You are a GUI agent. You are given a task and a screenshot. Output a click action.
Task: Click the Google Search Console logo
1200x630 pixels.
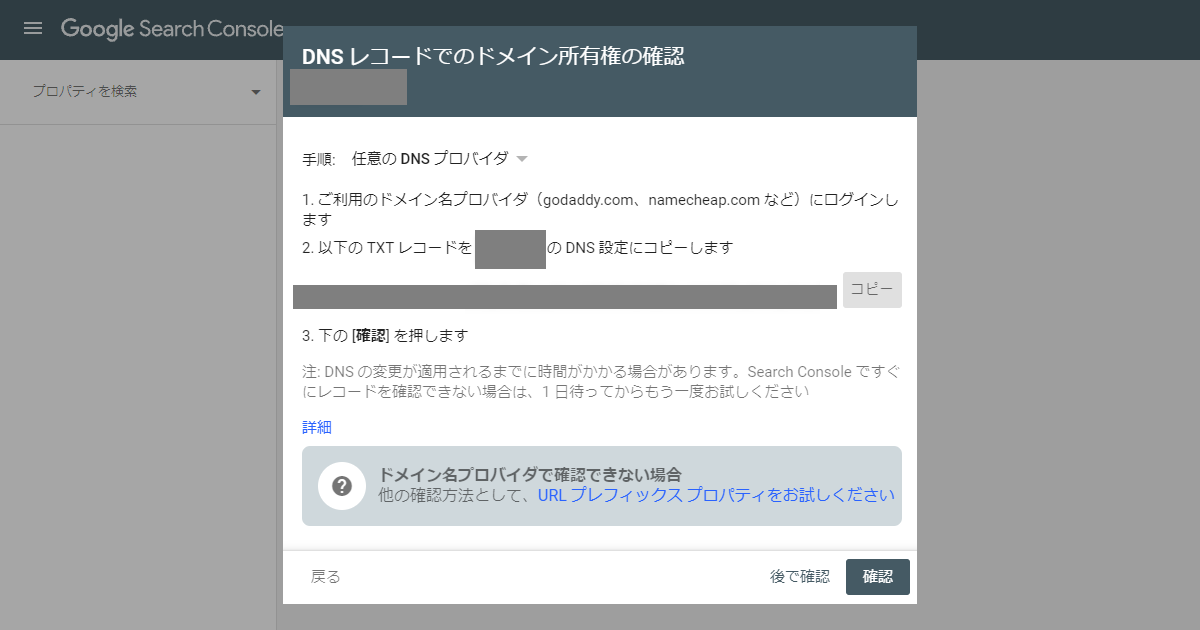[171, 29]
